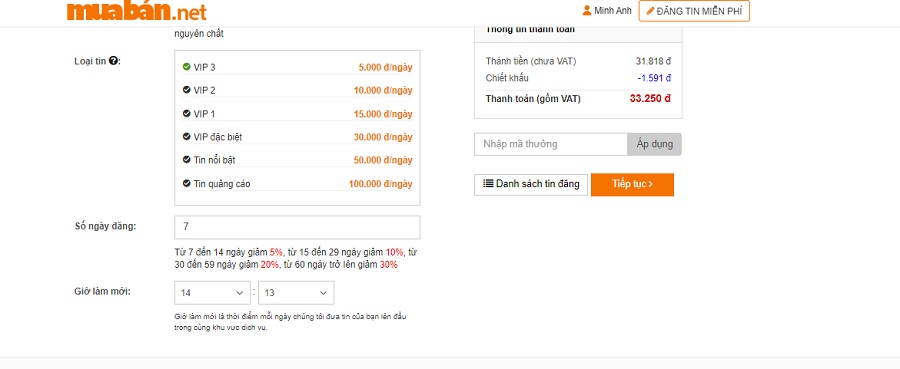Apply the reward code with Áp dụng
The width and height of the screenshot is (900, 369).
point(654,144)
